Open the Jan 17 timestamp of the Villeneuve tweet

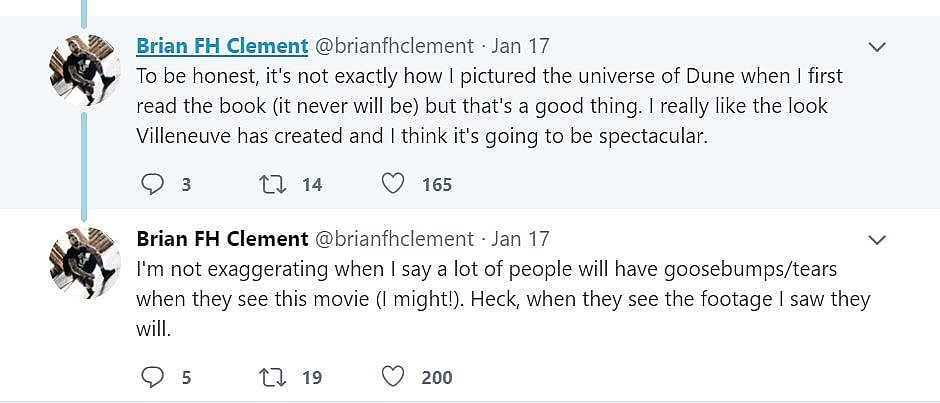(x=520, y=46)
